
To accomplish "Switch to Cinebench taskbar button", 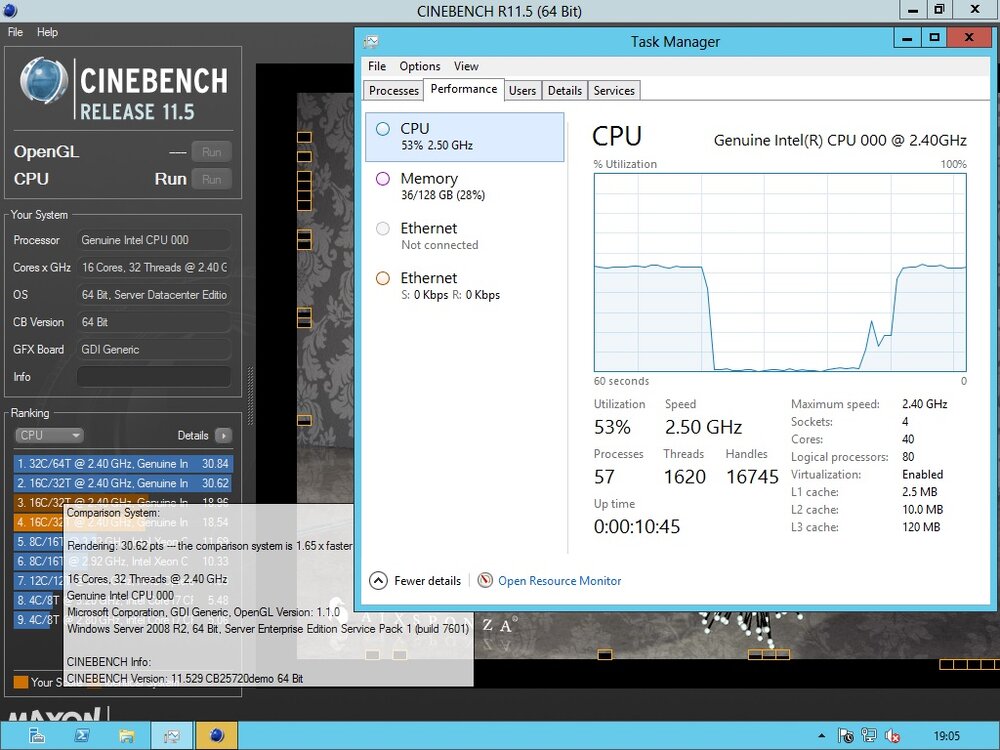I will tap(216, 736).
